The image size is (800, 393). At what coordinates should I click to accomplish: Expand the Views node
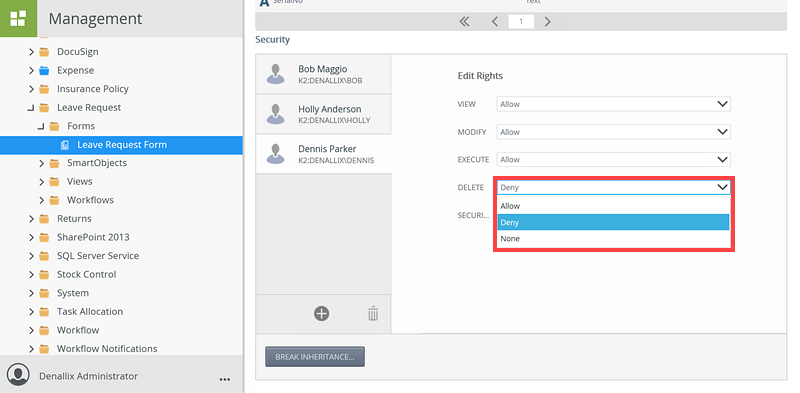[x=41, y=182]
